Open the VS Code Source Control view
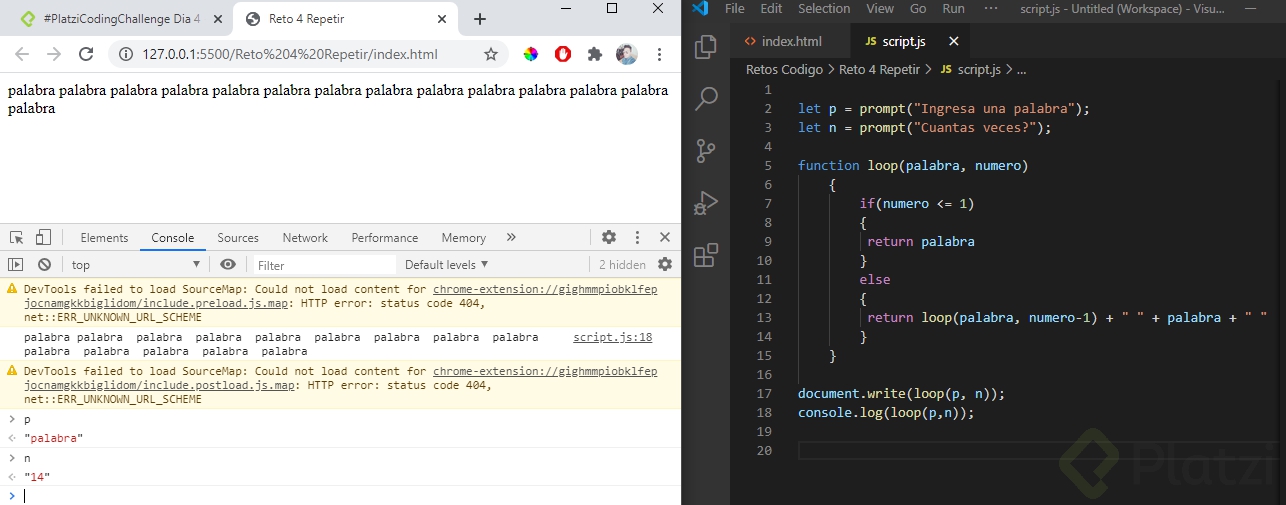The image size is (1286, 505). pyautogui.click(x=706, y=150)
